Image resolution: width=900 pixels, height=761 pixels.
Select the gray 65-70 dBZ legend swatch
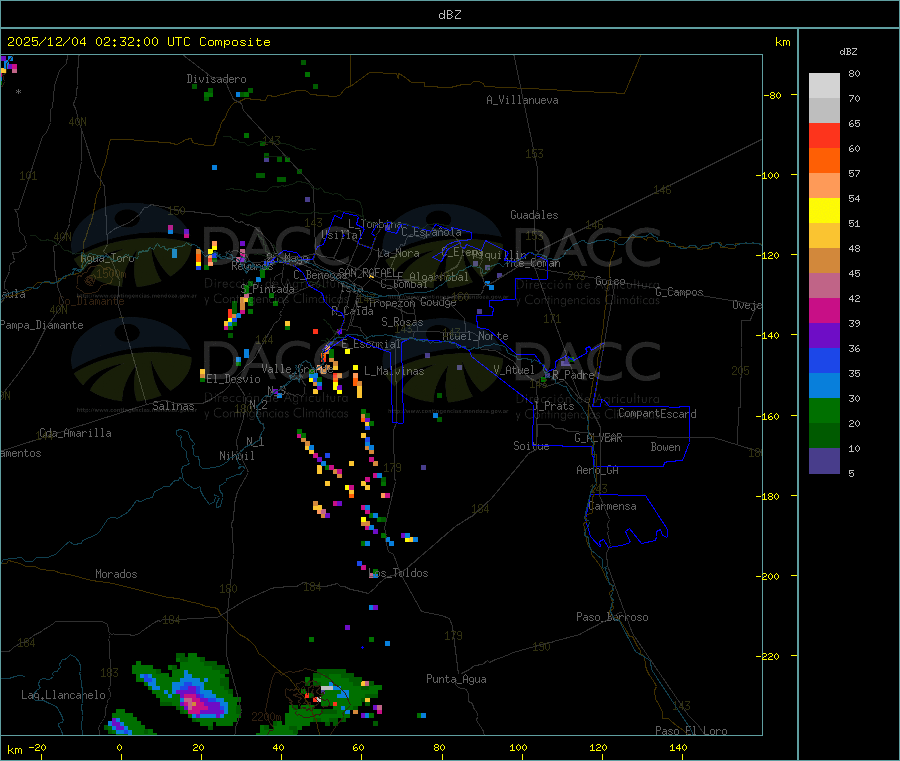824,110
